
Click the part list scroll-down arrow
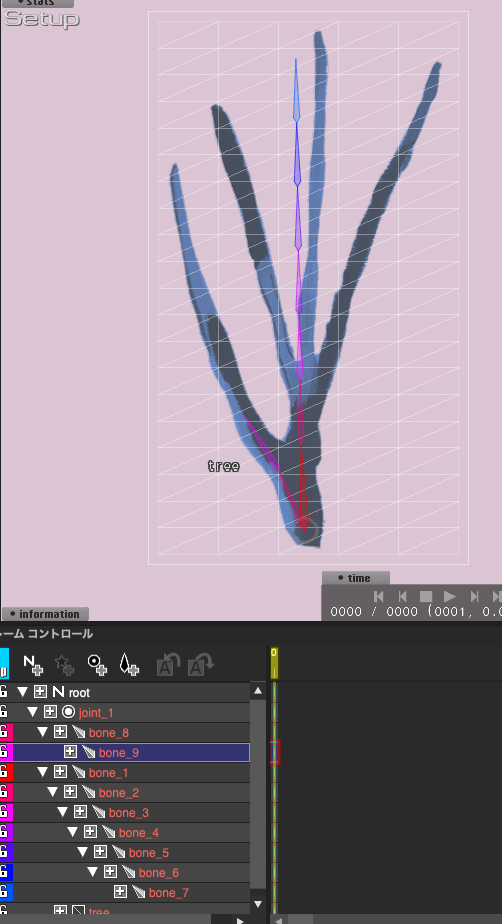258,904
